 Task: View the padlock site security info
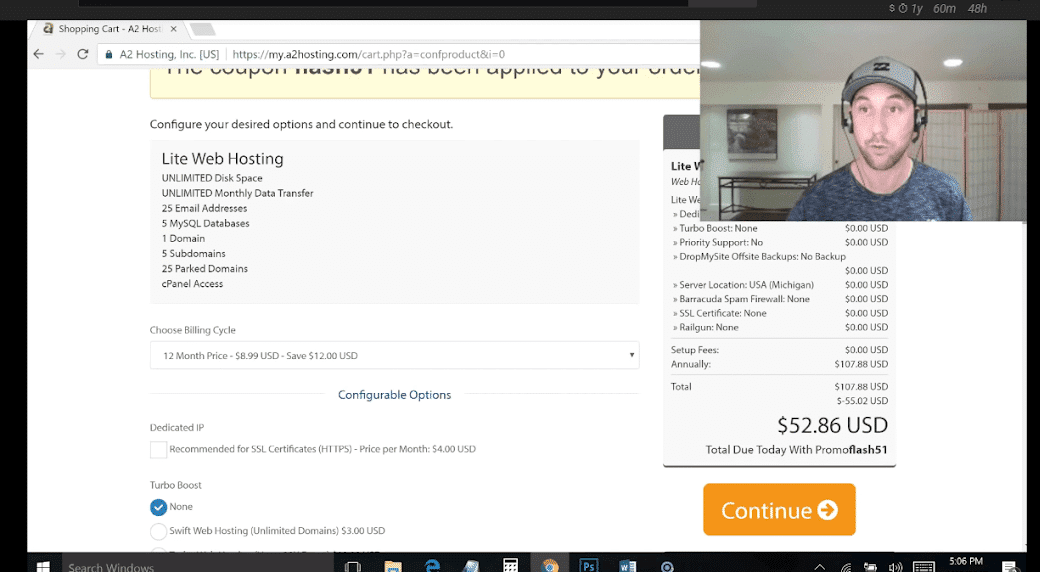click(x=109, y=54)
